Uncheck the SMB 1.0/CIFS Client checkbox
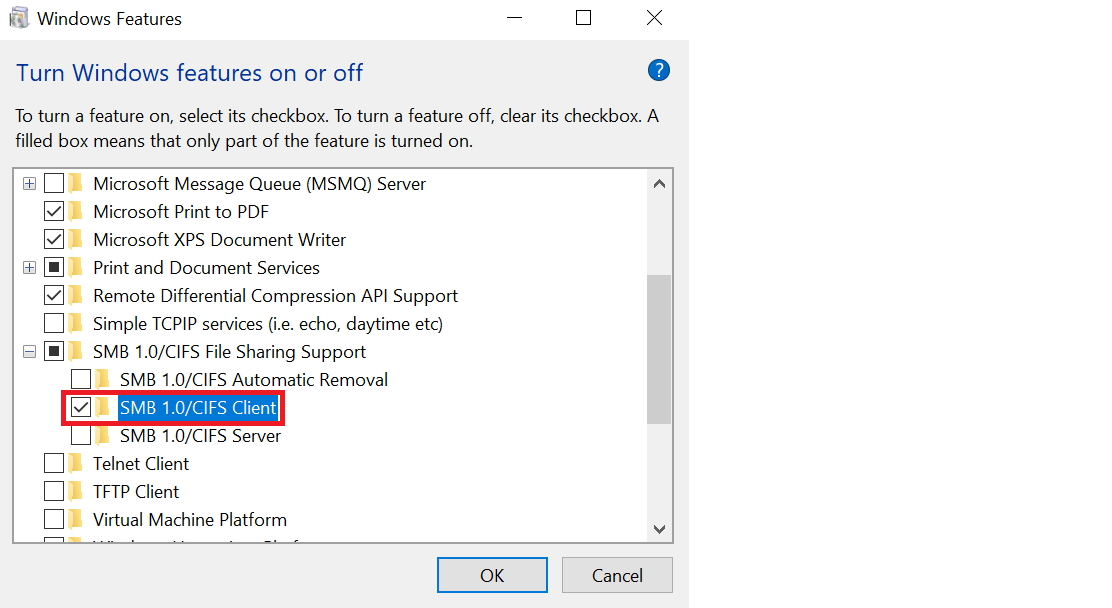 [x=81, y=408]
